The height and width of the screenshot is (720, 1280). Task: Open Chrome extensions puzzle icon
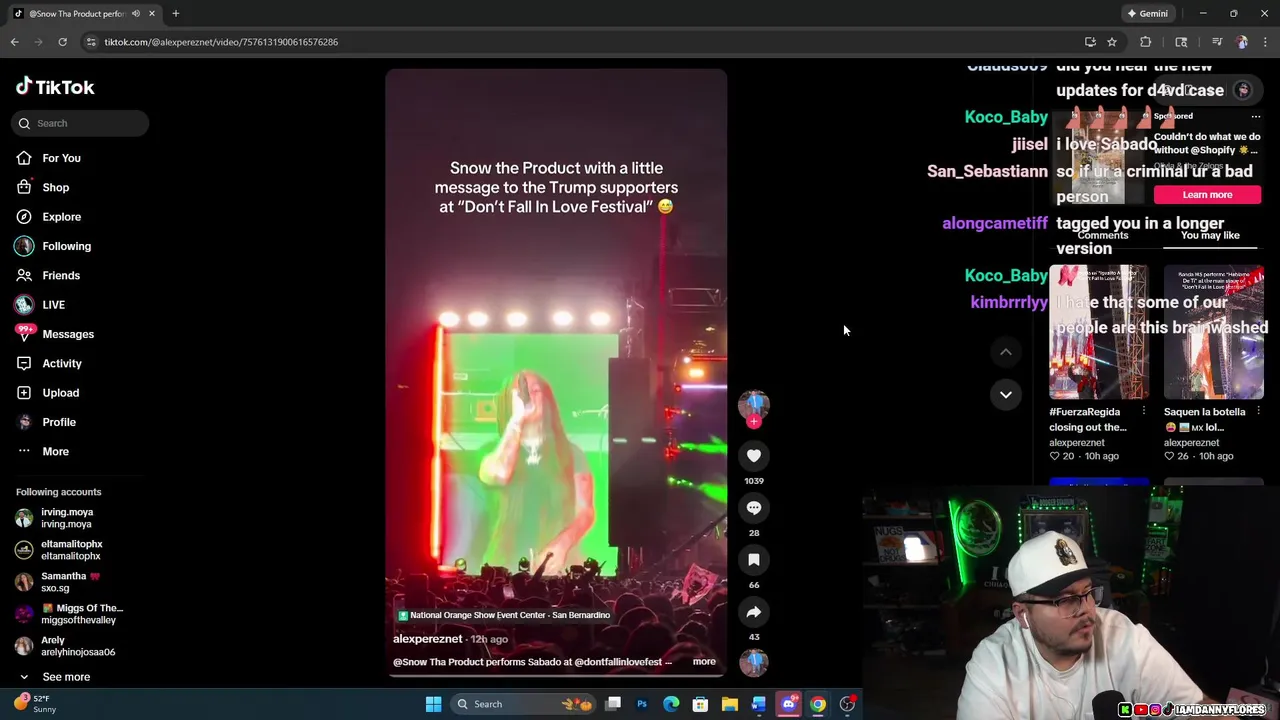1146,42
